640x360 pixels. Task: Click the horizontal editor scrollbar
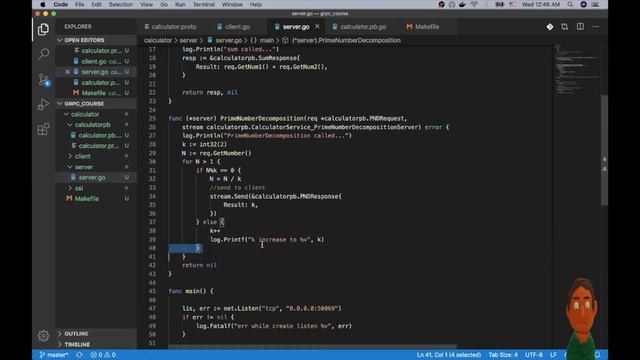312,347
